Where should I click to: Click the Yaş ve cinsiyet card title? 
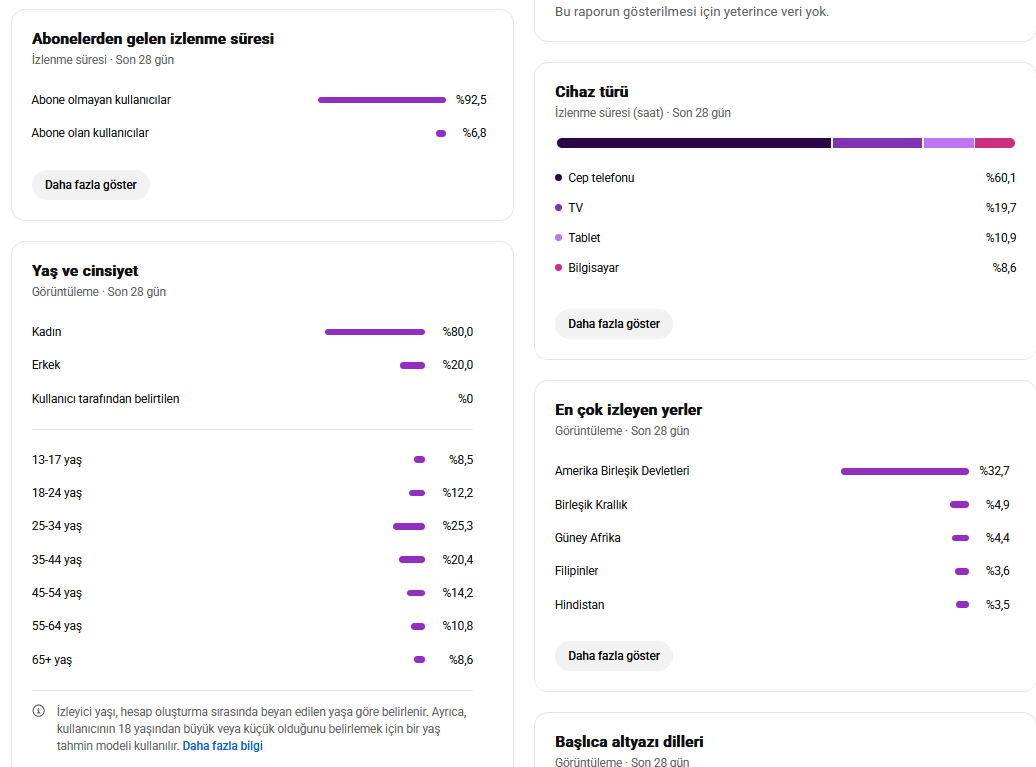85,271
